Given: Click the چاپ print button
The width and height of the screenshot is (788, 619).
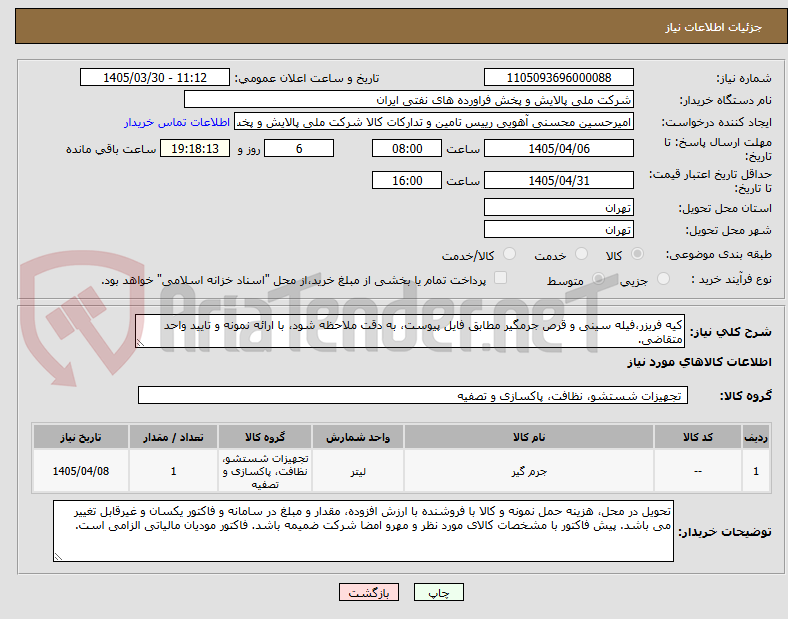Looking at the screenshot, I should point(439,592).
